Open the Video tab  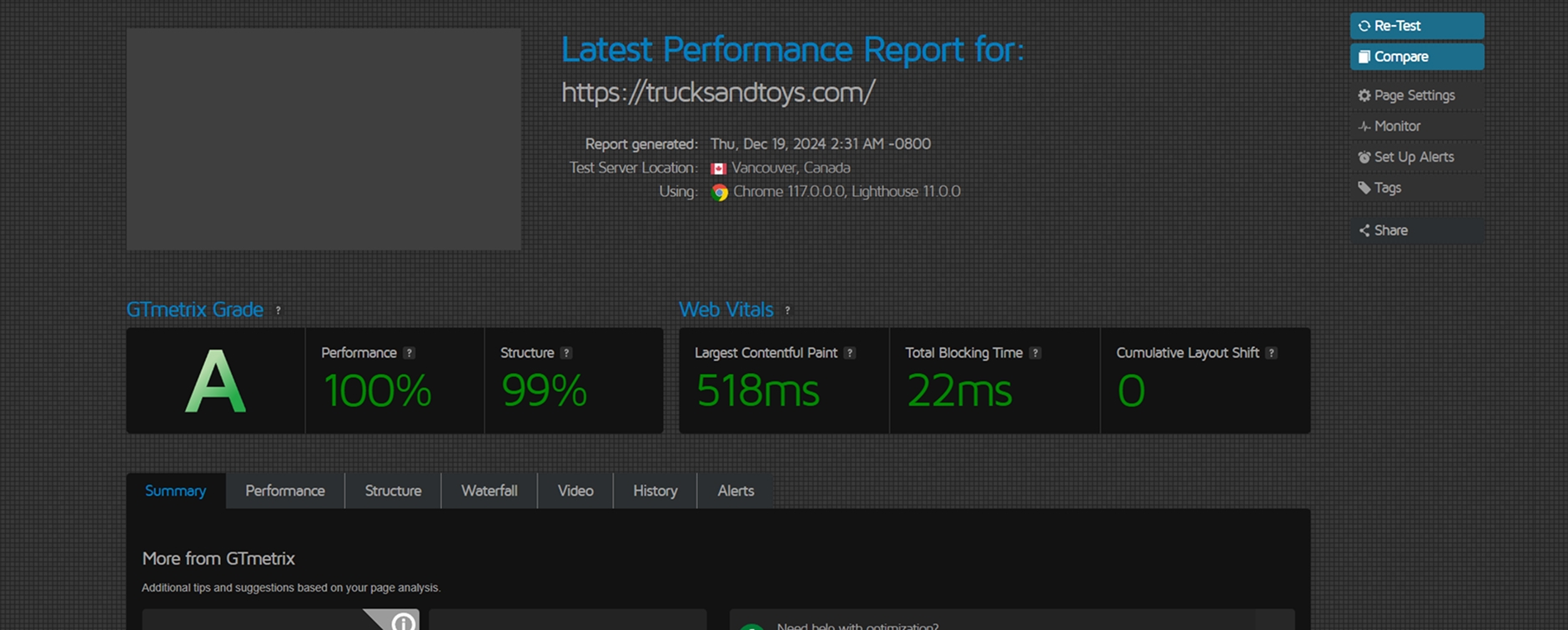point(575,491)
